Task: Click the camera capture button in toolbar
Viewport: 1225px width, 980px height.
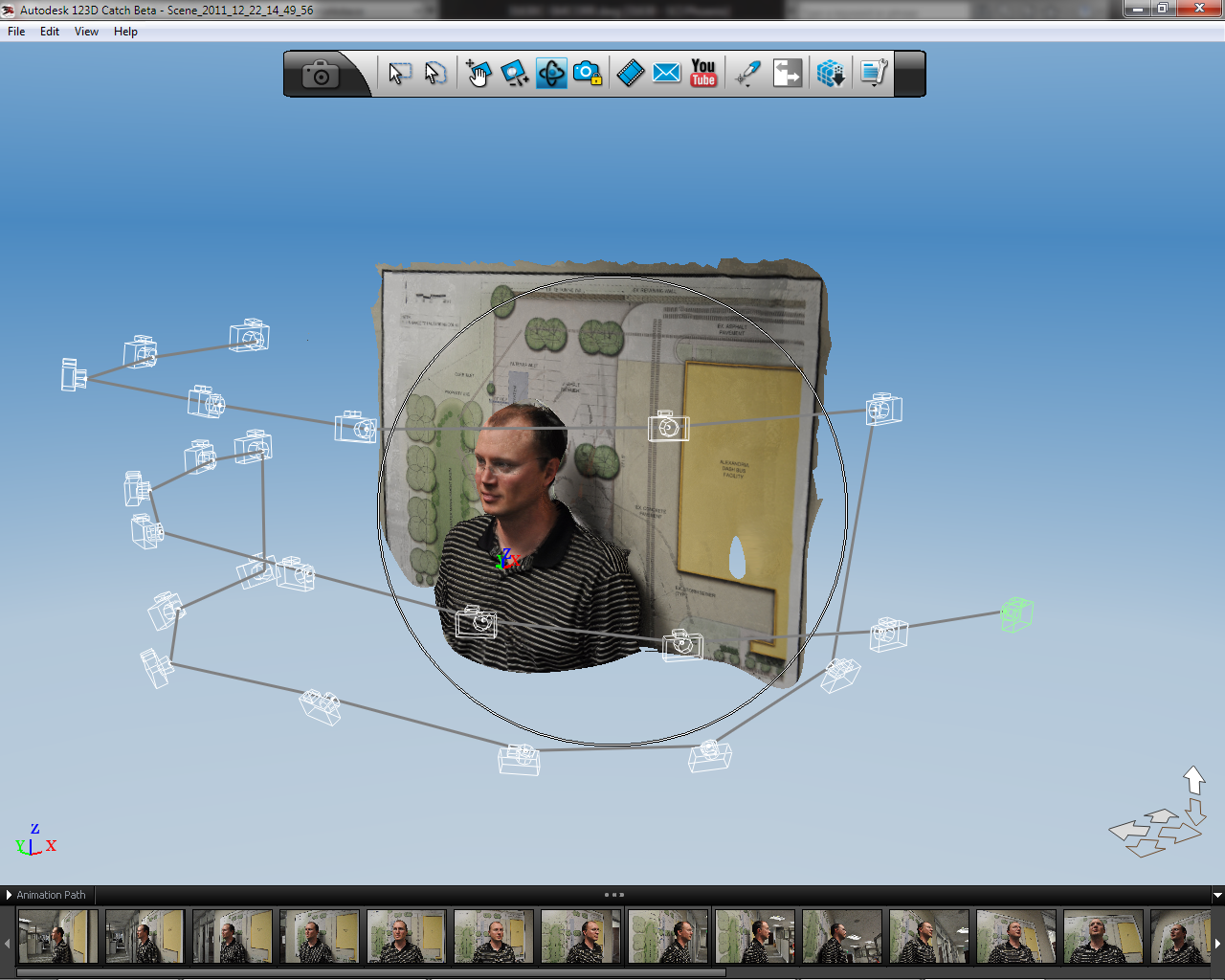Action: (x=321, y=75)
